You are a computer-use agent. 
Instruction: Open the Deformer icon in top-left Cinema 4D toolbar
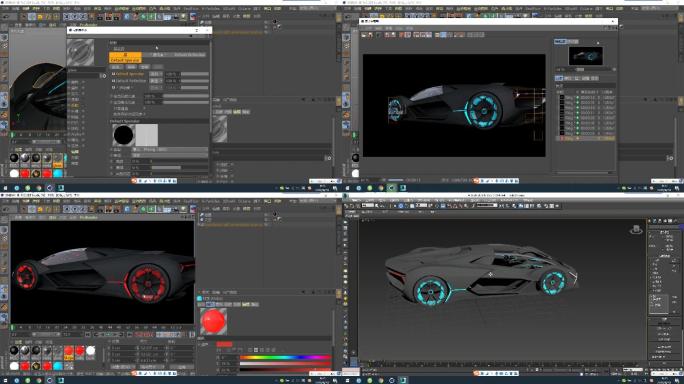point(159,17)
